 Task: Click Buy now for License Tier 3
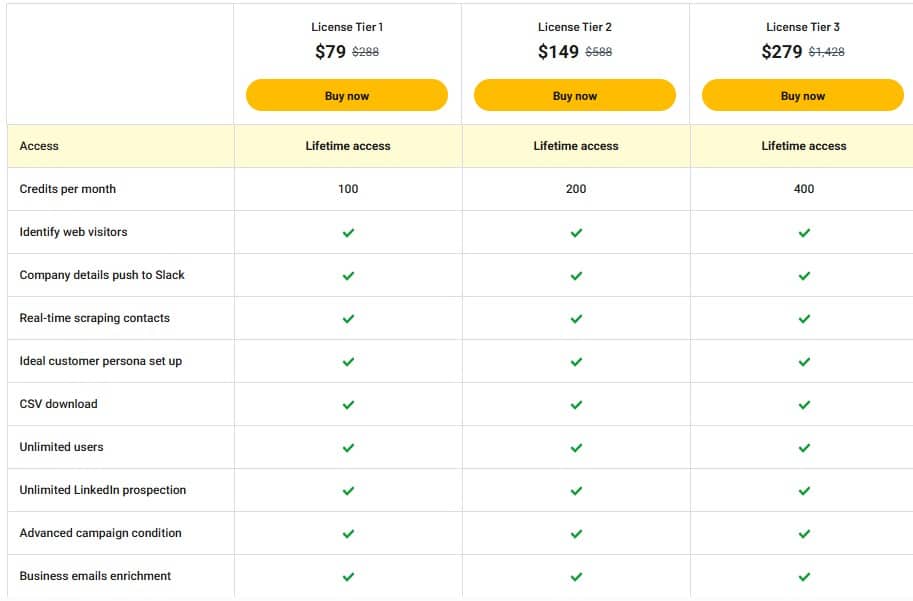tap(803, 95)
